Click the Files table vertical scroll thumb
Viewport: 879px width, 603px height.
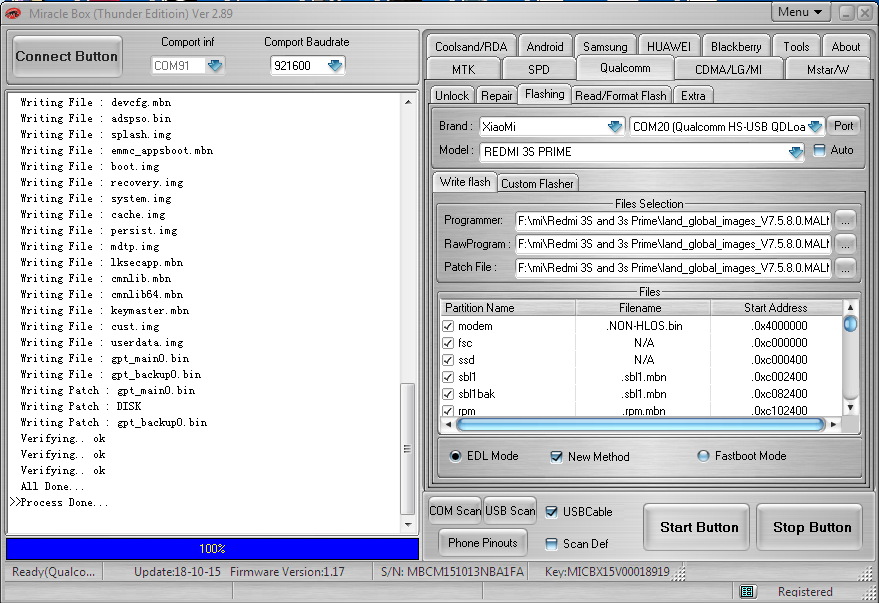coord(850,324)
